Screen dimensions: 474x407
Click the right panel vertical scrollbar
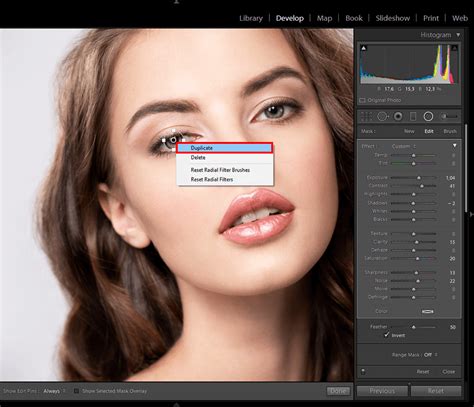(466, 168)
